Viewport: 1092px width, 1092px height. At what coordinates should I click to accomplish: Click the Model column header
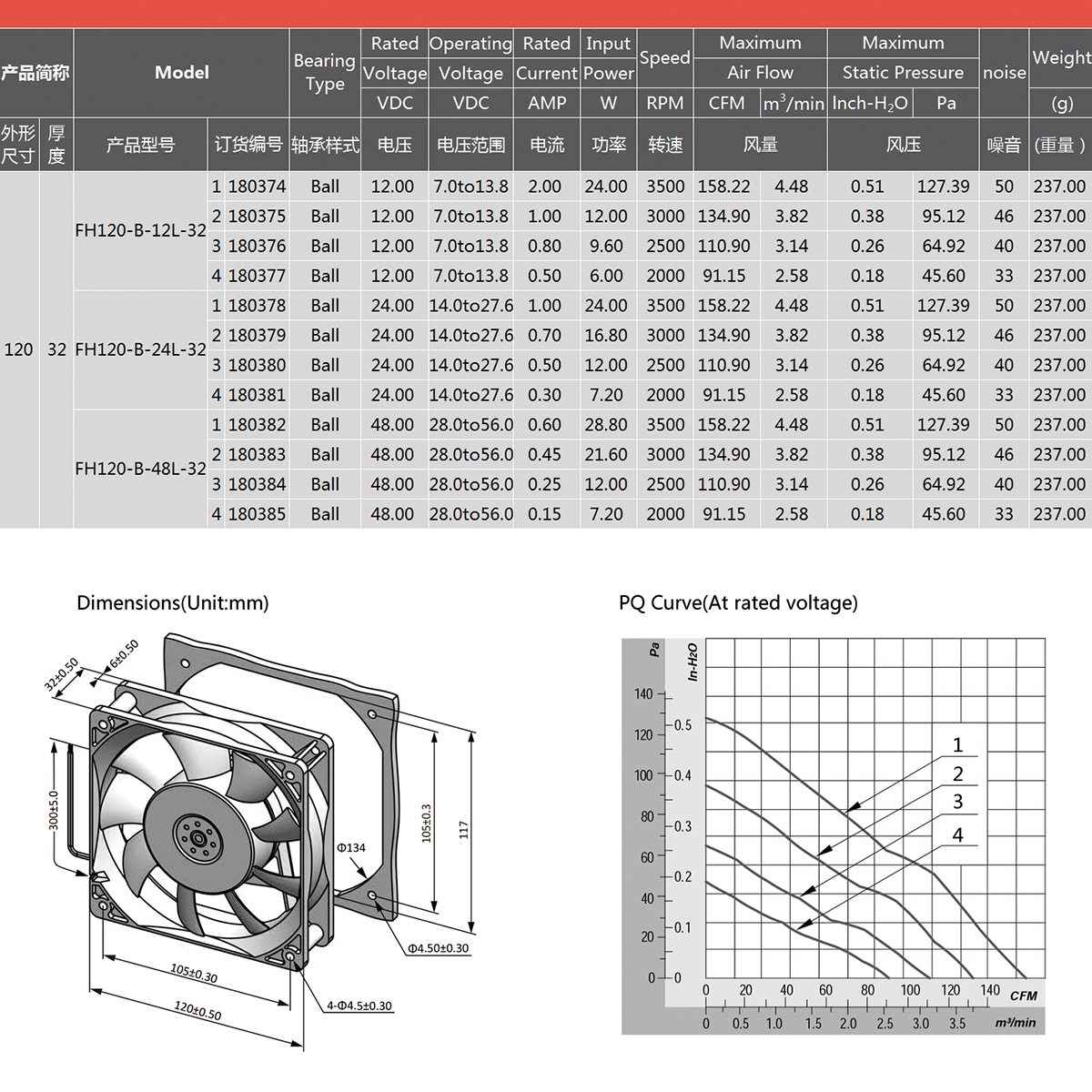click(182, 72)
